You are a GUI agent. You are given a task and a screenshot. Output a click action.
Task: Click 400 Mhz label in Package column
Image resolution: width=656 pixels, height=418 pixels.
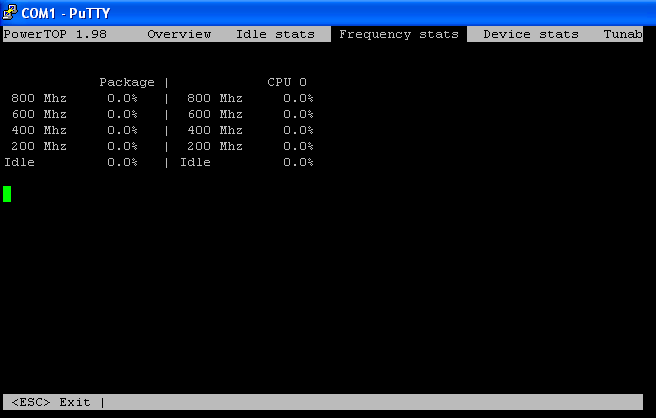point(39,130)
